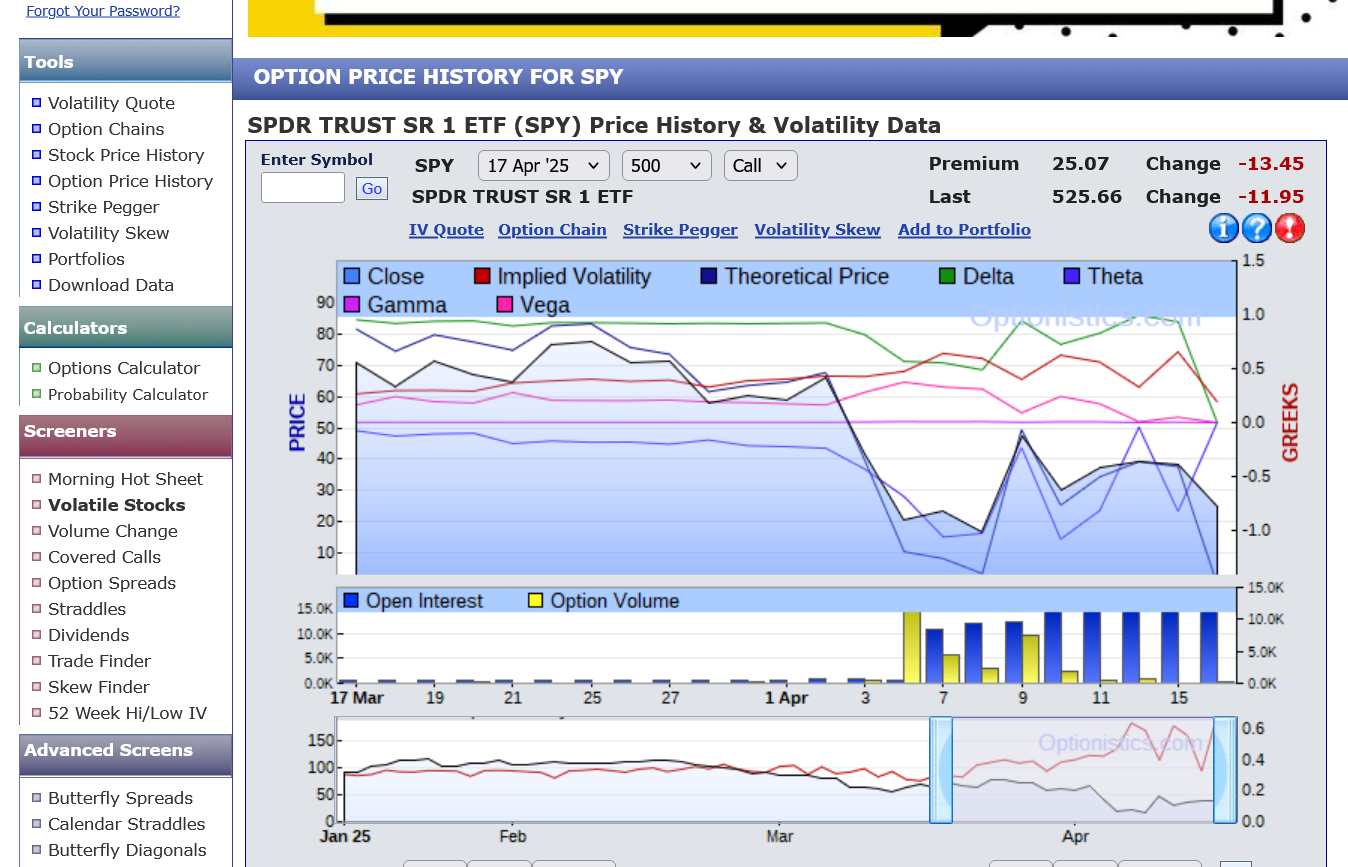Toggle the Delta legend swatch

(947, 276)
